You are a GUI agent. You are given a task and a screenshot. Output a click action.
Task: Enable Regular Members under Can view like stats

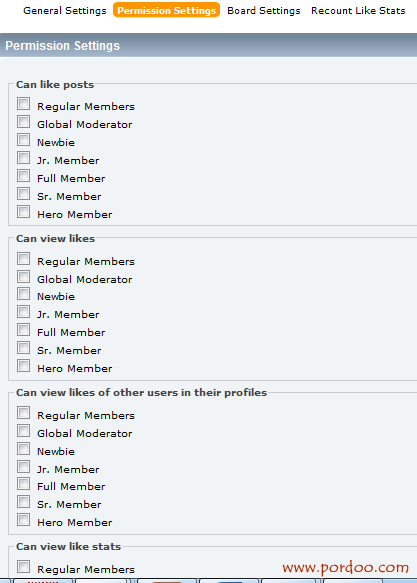[23, 566]
